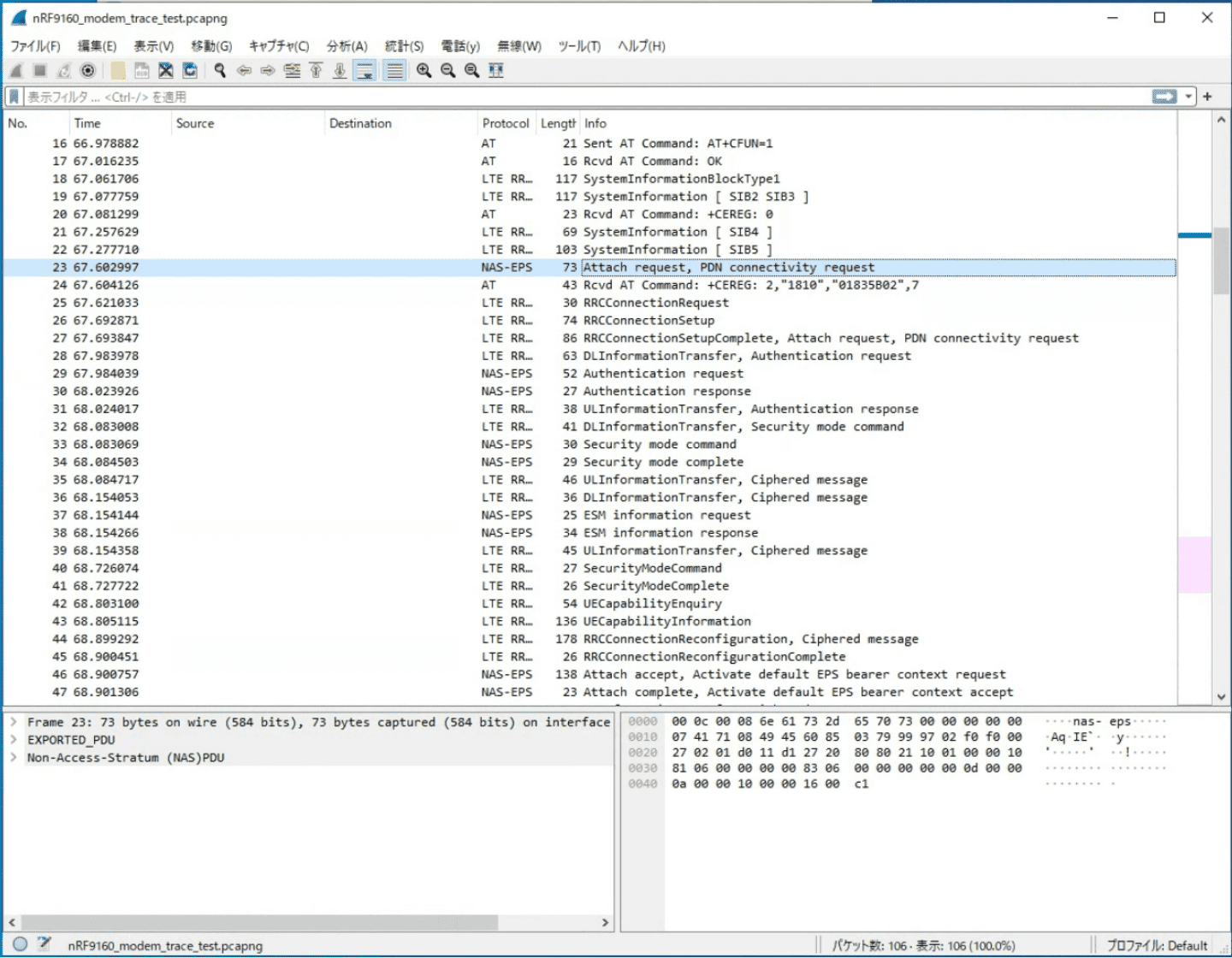Open the 統計(S) menu
This screenshot has height=958, width=1232.
(x=404, y=46)
